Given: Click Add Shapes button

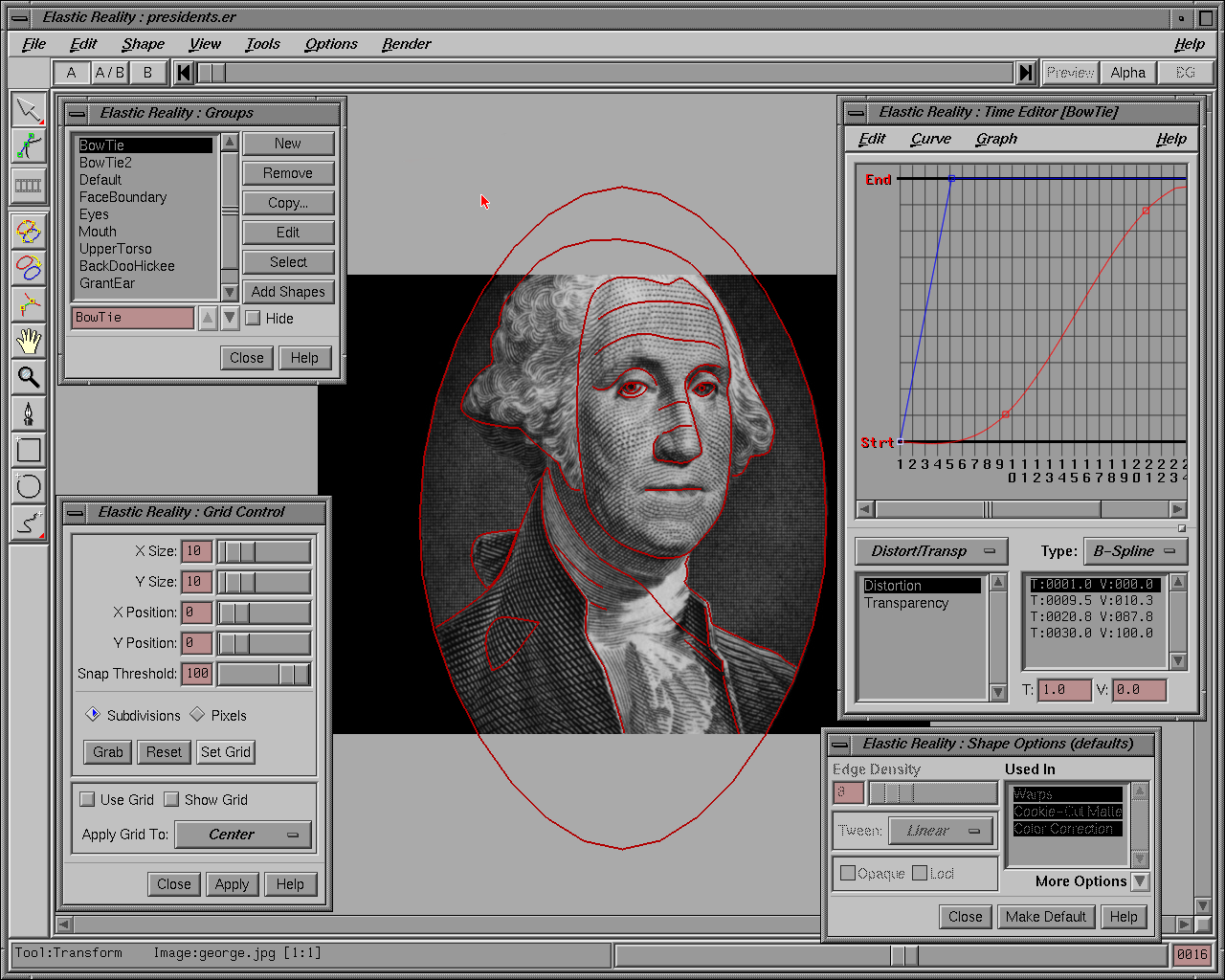Looking at the screenshot, I should 288,292.
